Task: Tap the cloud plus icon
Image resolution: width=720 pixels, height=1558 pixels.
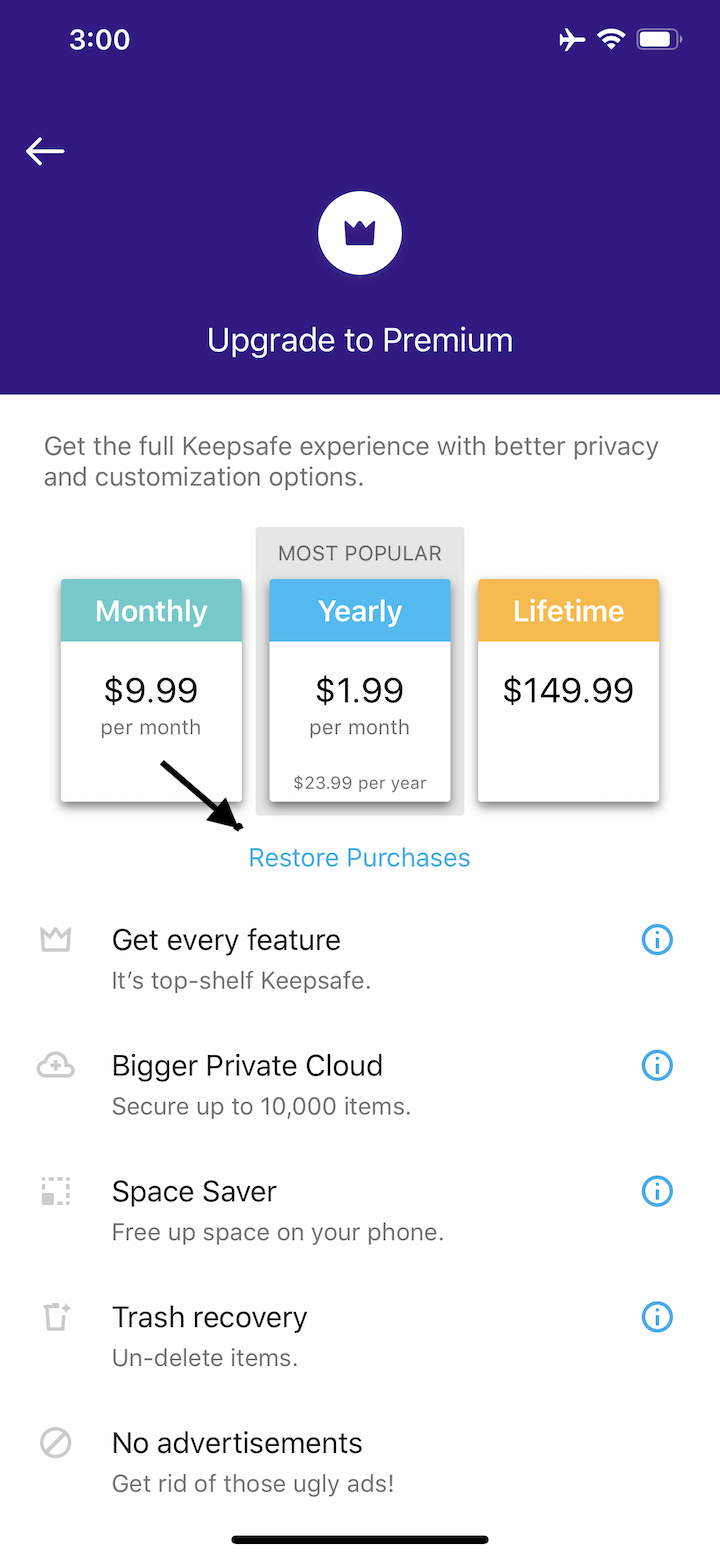Action: click(x=56, y=1066)
